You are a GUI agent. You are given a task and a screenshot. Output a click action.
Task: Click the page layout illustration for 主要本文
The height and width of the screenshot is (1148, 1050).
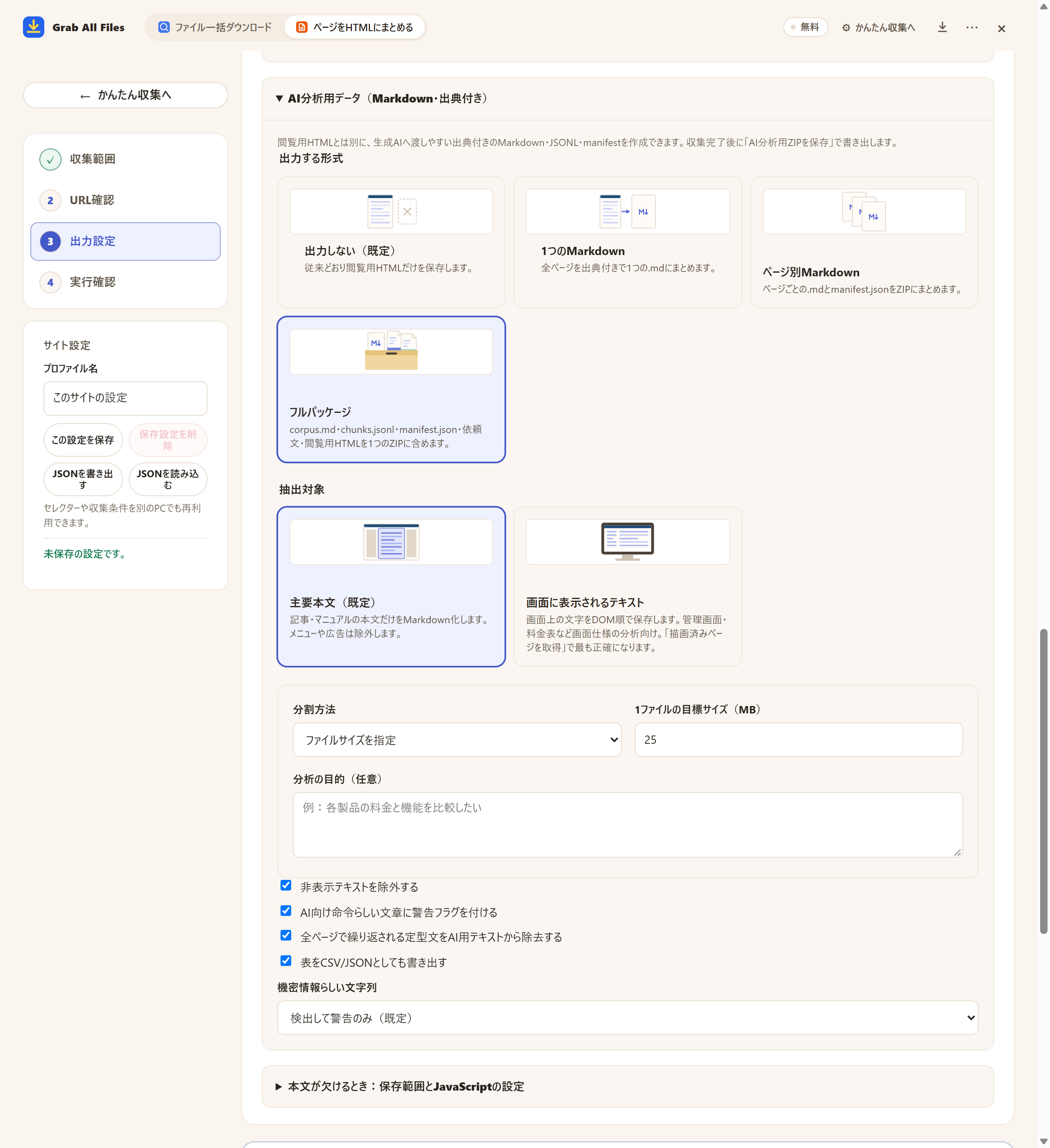pos(391,542)
